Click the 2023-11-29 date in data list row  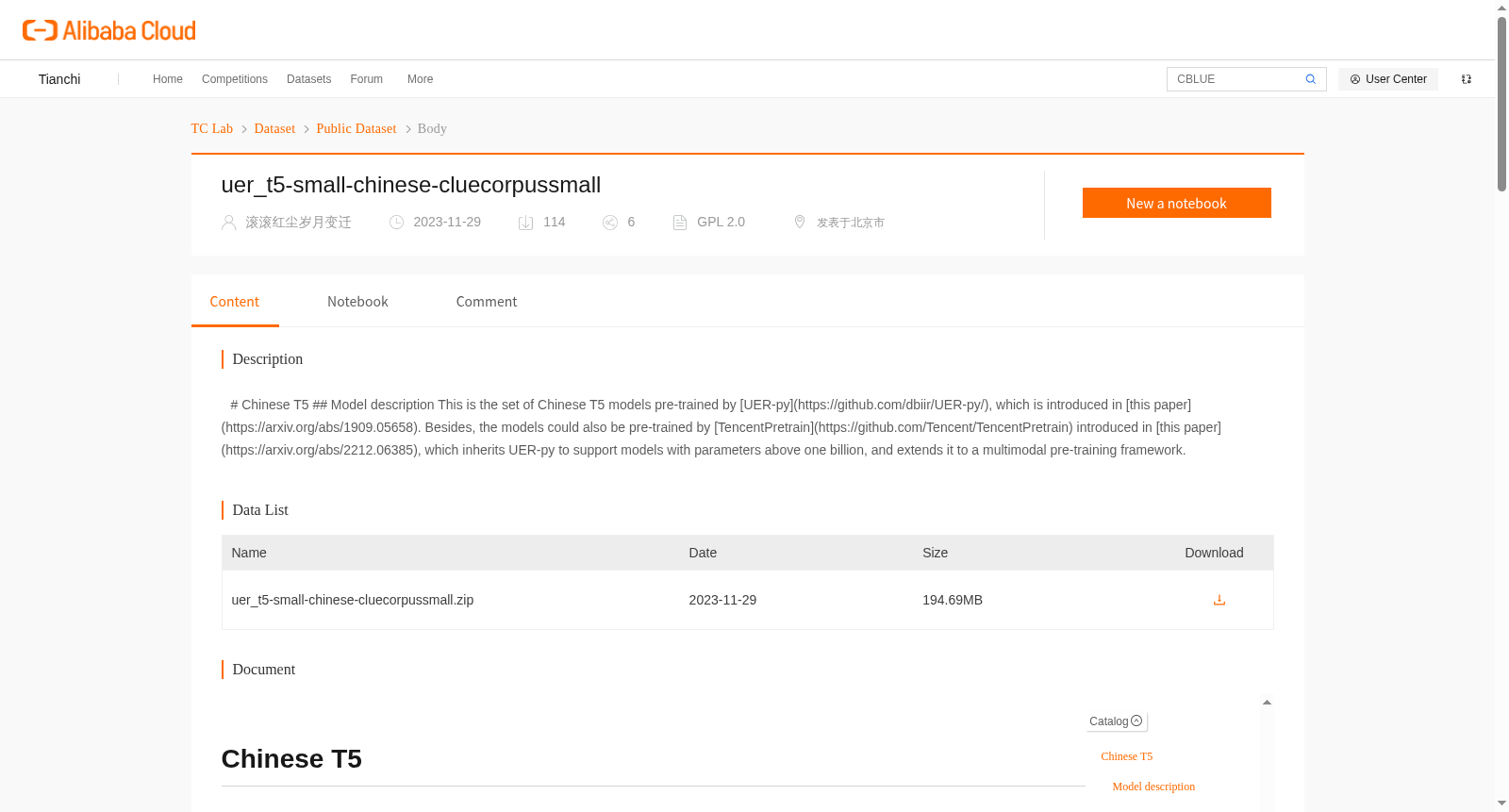722,600
